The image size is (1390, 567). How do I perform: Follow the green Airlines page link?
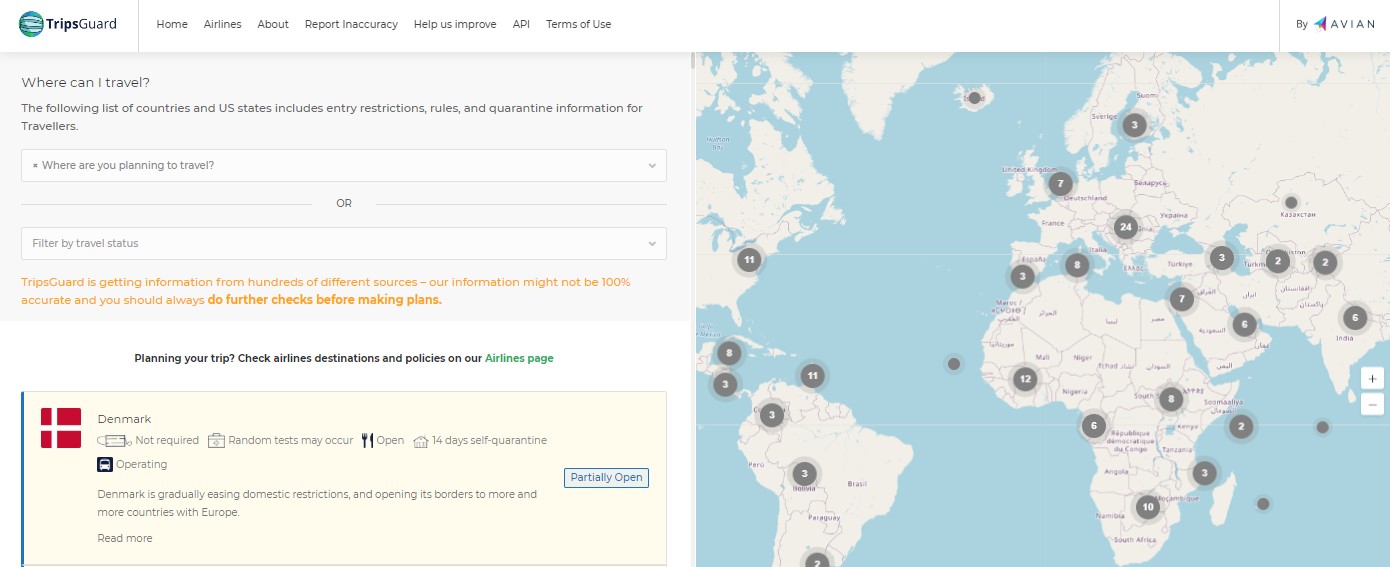point(519,358)
